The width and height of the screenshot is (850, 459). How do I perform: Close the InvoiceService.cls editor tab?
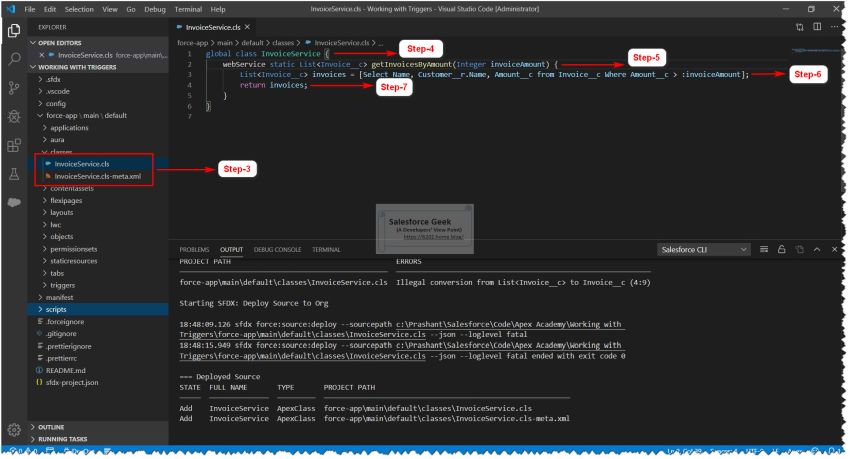tap(247, 27)
